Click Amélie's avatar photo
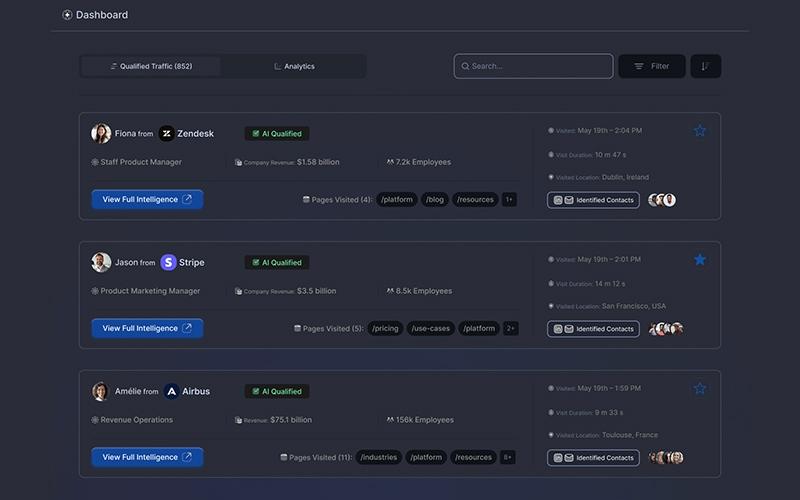The width and height of the screenshot is (800, 500). tap(101, 391)
